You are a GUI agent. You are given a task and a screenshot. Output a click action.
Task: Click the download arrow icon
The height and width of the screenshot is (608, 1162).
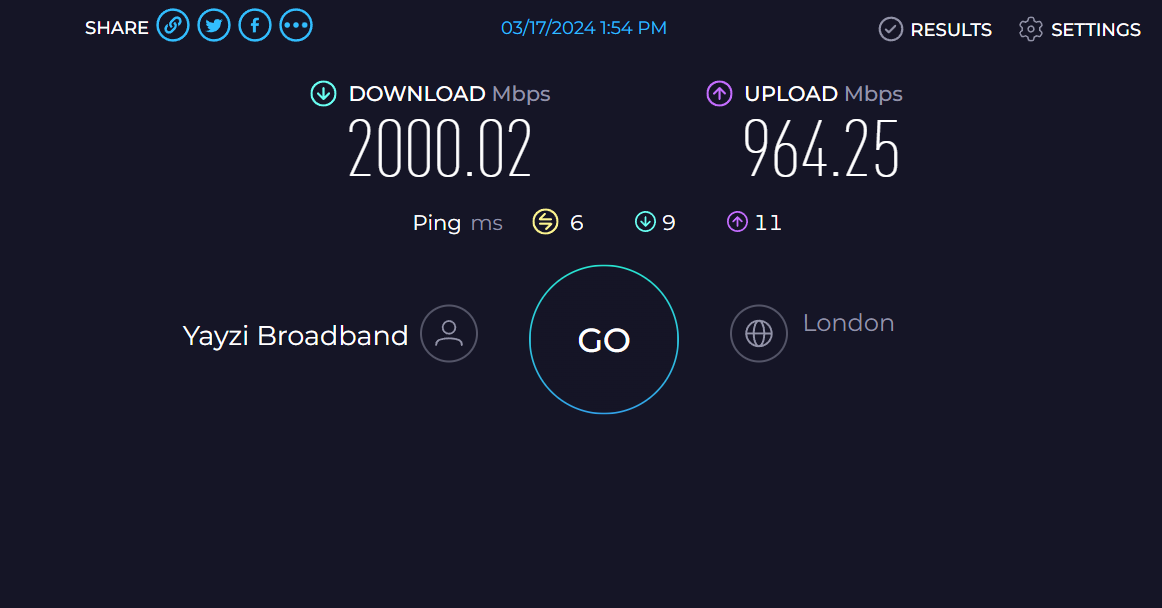pos(323,93)
